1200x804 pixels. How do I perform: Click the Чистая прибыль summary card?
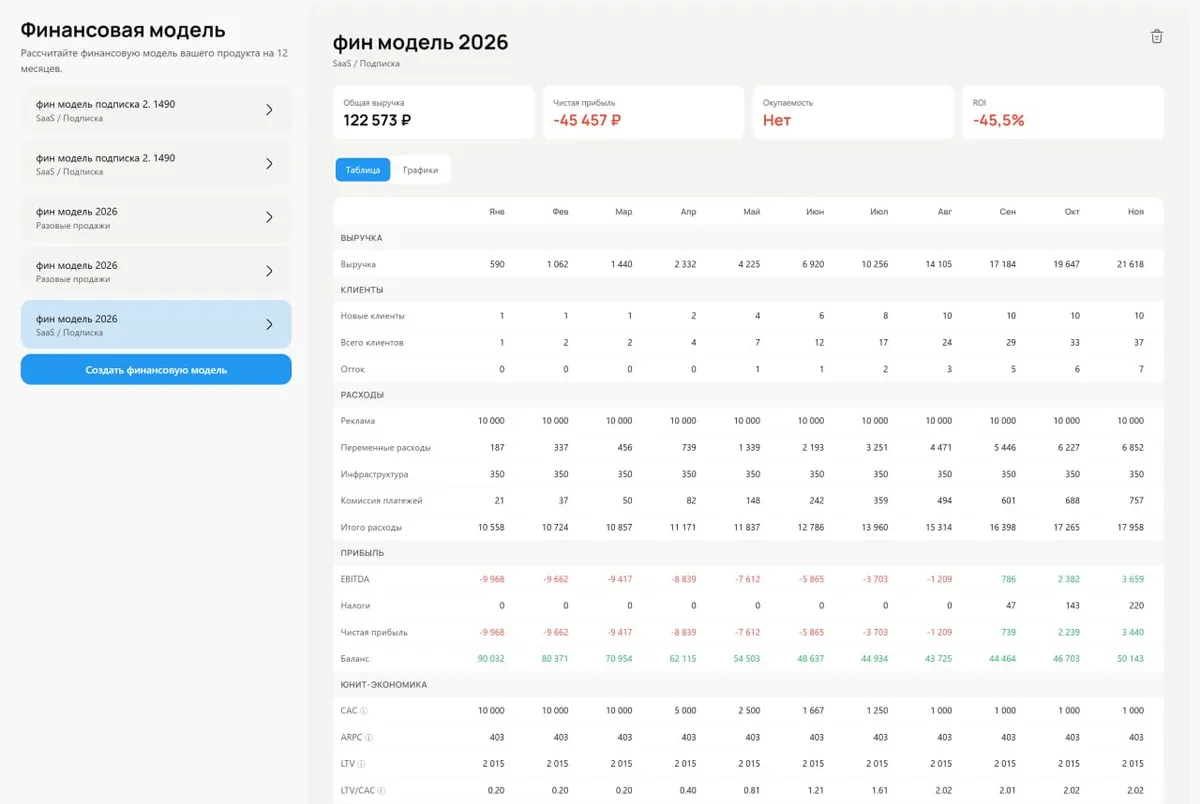643,112
